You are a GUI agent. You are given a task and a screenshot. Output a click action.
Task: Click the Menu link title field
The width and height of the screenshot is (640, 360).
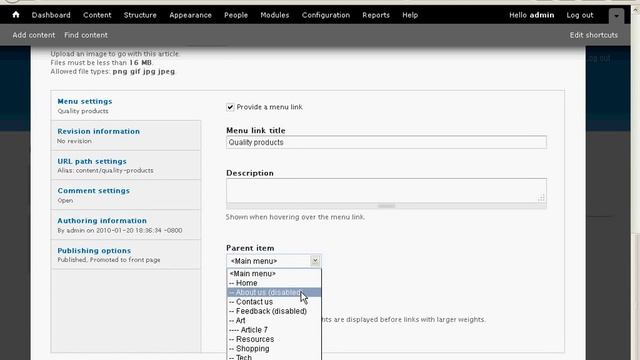386,142
